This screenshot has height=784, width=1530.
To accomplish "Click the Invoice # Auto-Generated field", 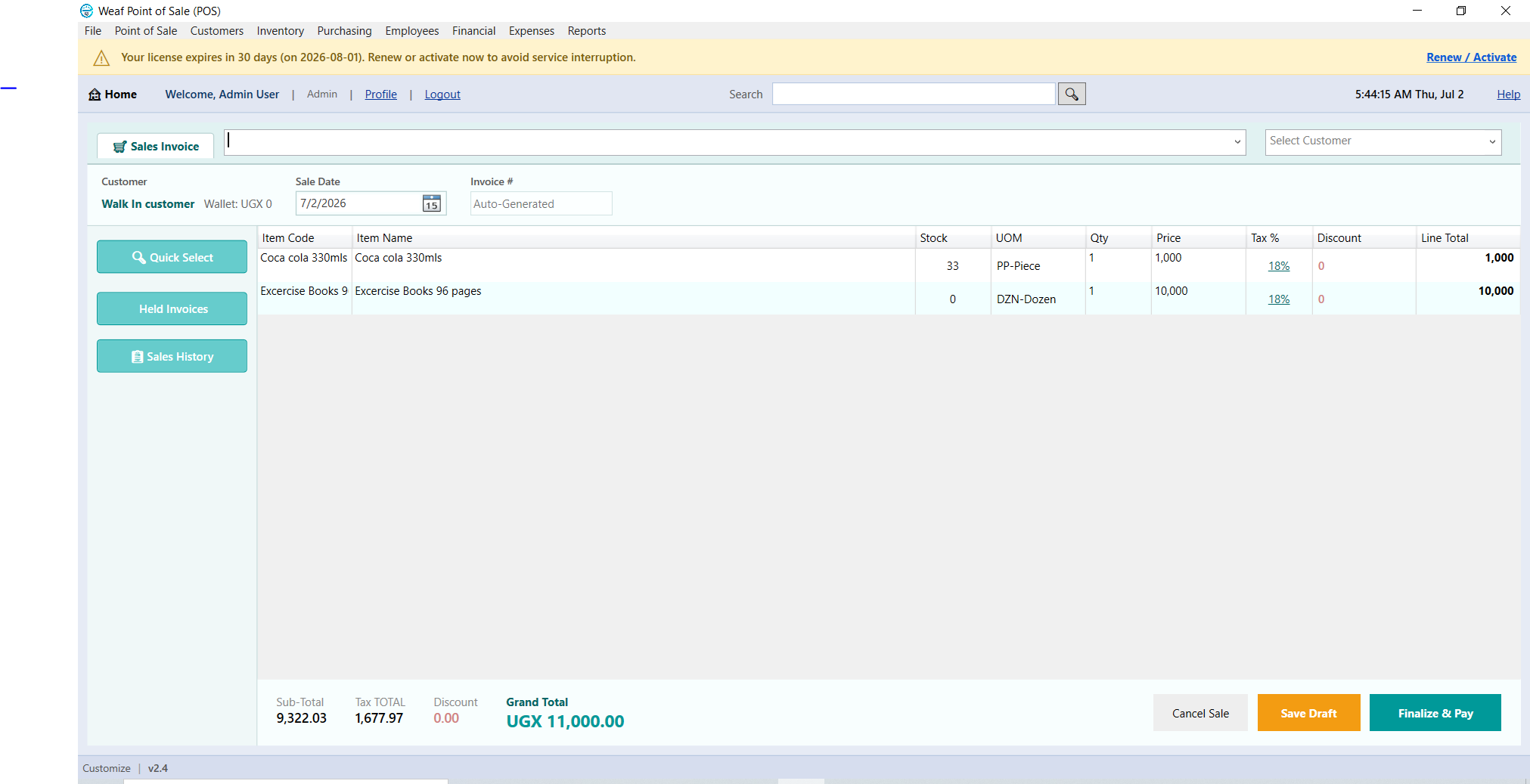I will coord(541,203).
